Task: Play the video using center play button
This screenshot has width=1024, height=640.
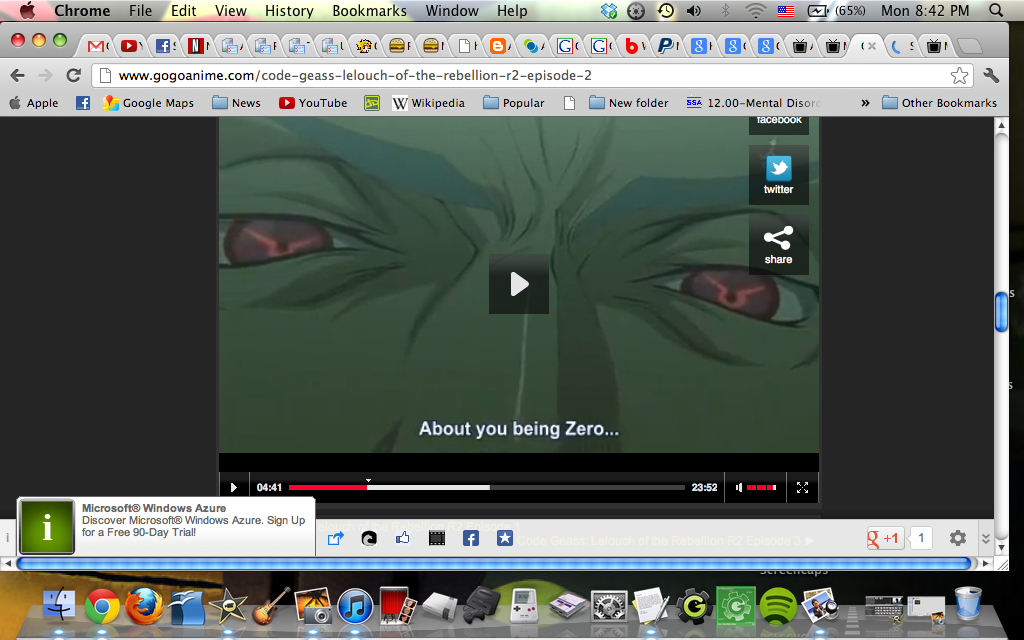Action: coord(519,284)
